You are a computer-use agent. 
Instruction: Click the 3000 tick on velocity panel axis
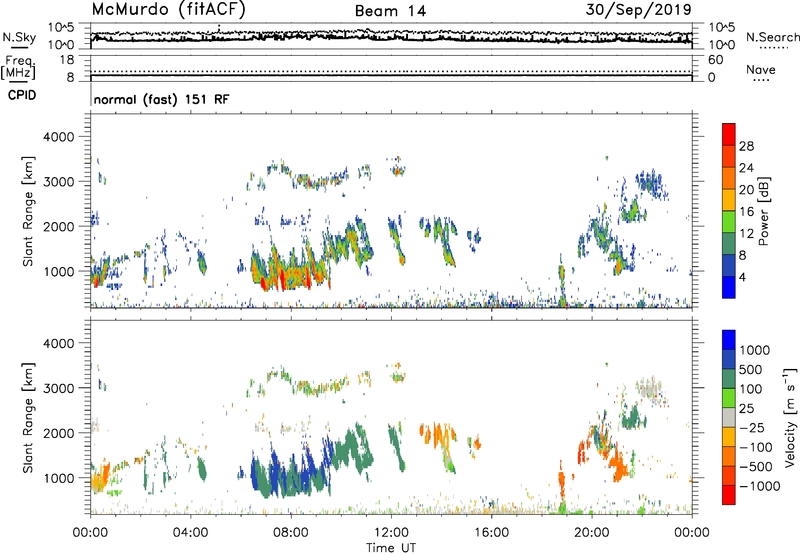point(58,388)
